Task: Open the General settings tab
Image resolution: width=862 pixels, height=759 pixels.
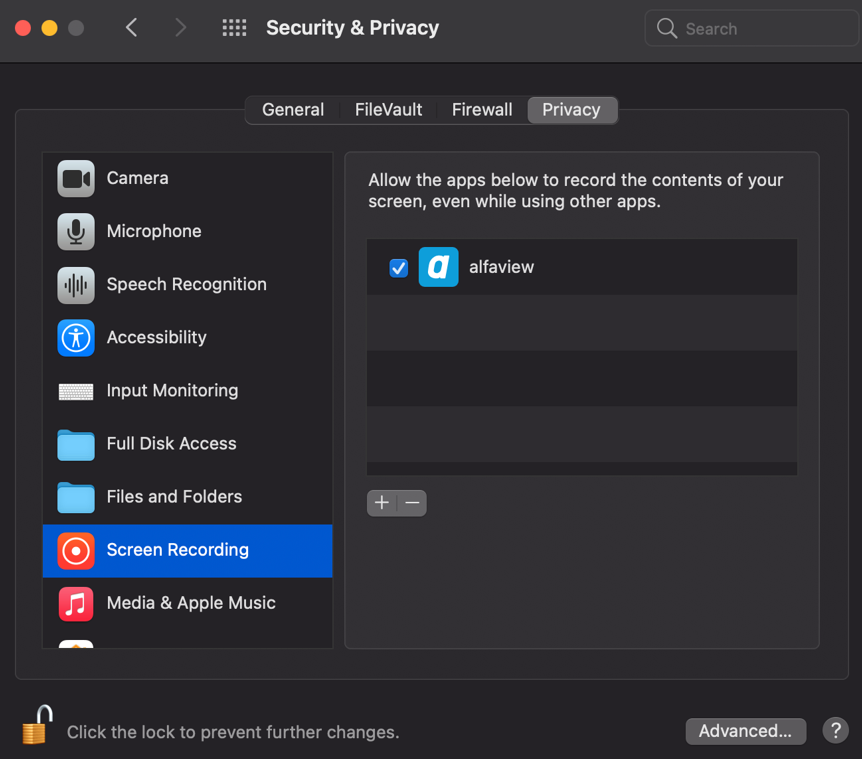Action: tap(292, 109)
